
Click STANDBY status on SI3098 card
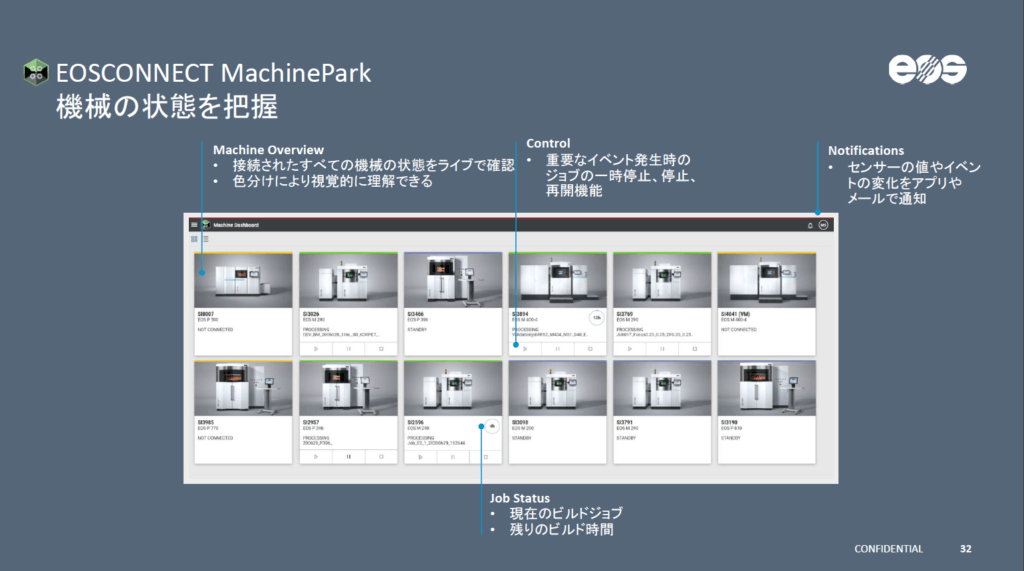522,438
